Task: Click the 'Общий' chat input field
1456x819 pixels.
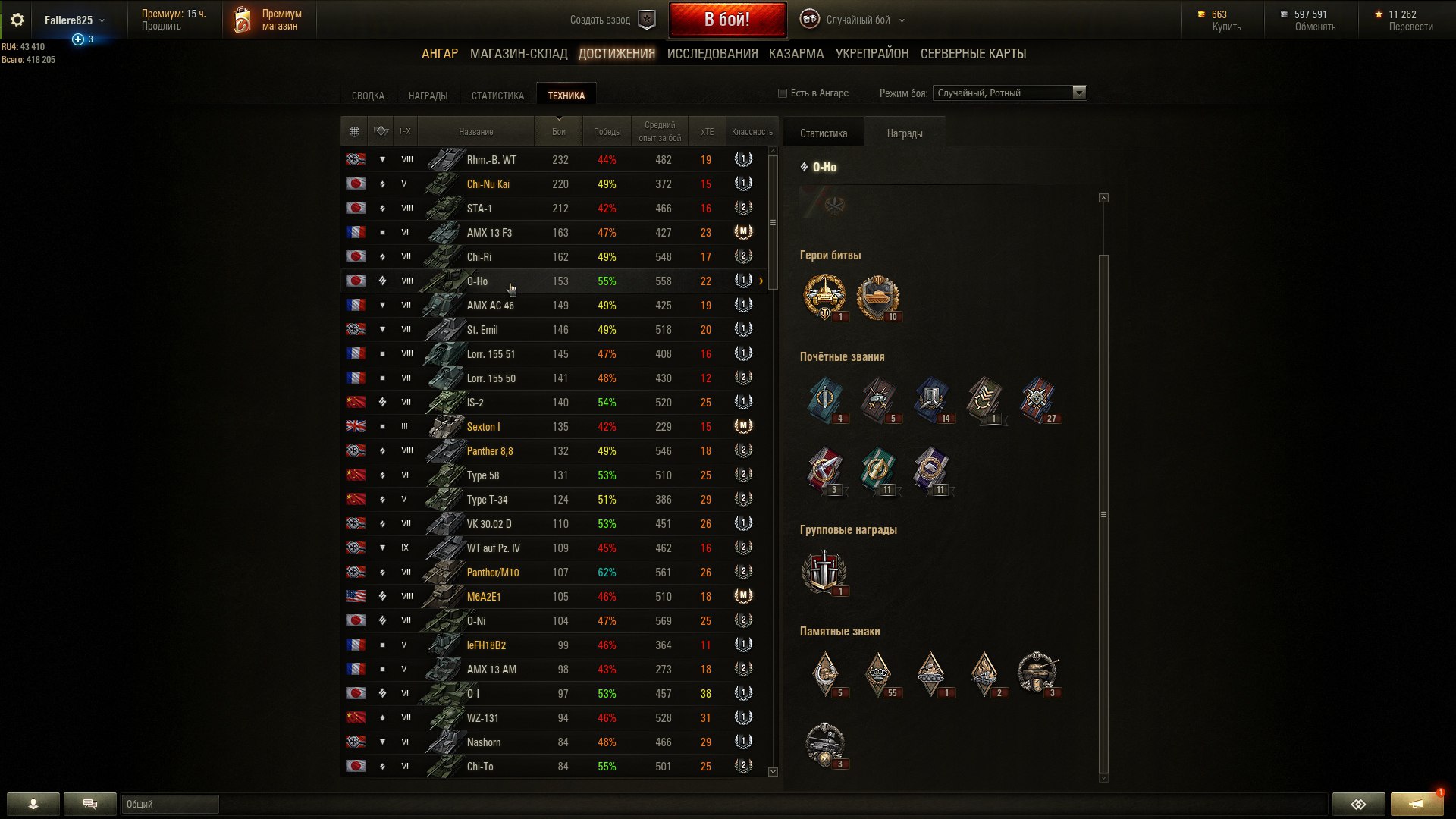Action: coord(170,804)
